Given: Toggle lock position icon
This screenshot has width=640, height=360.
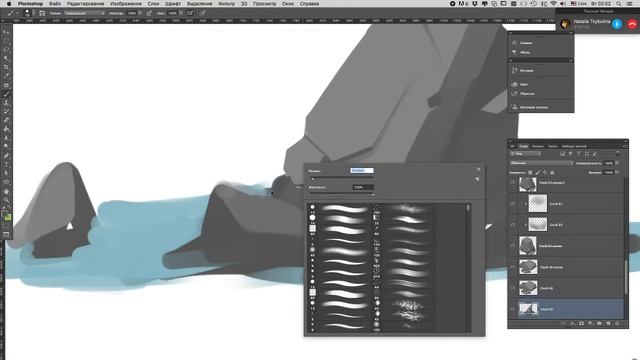Looking at the screenshot, I should [545, 173].
